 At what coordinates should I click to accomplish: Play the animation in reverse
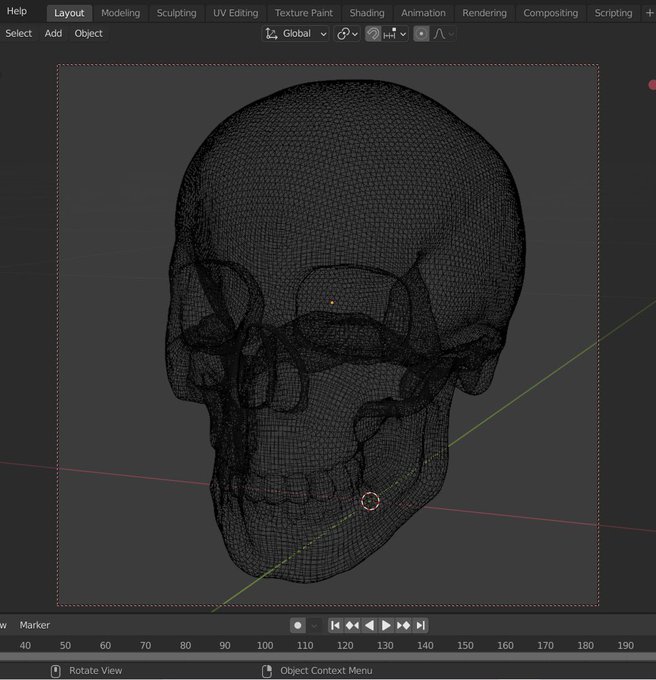tap(369, 625)
